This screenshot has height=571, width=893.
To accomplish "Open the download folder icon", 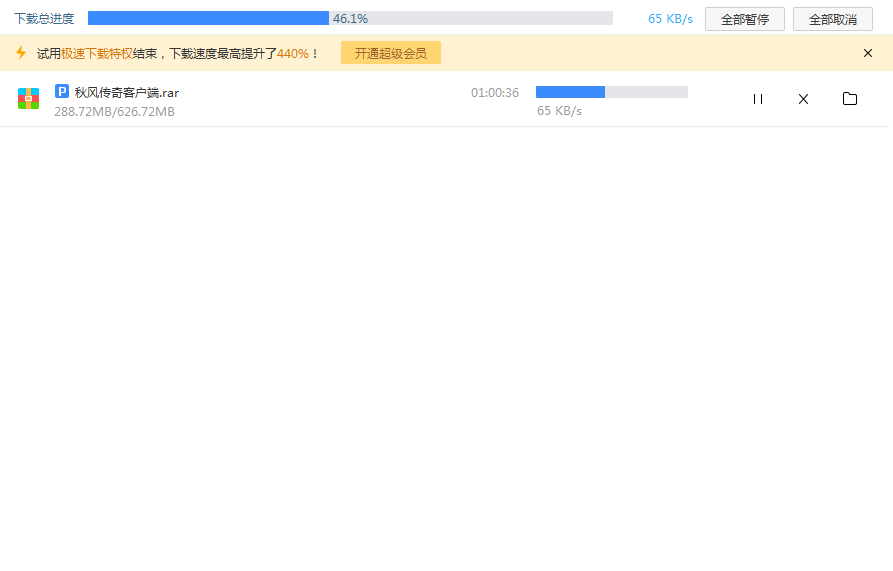I will (x=850, y=98).
